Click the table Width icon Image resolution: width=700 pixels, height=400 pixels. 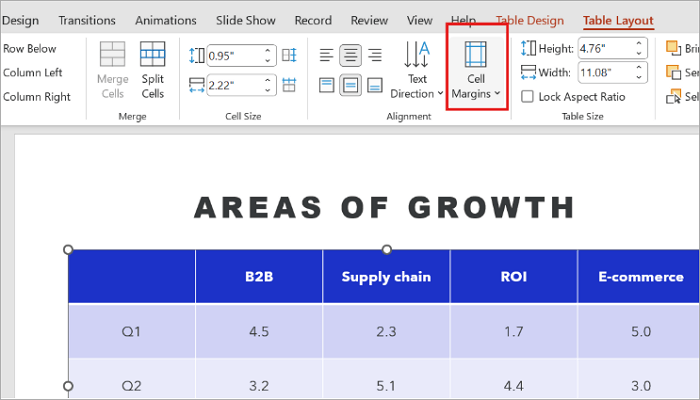(529, 72)
